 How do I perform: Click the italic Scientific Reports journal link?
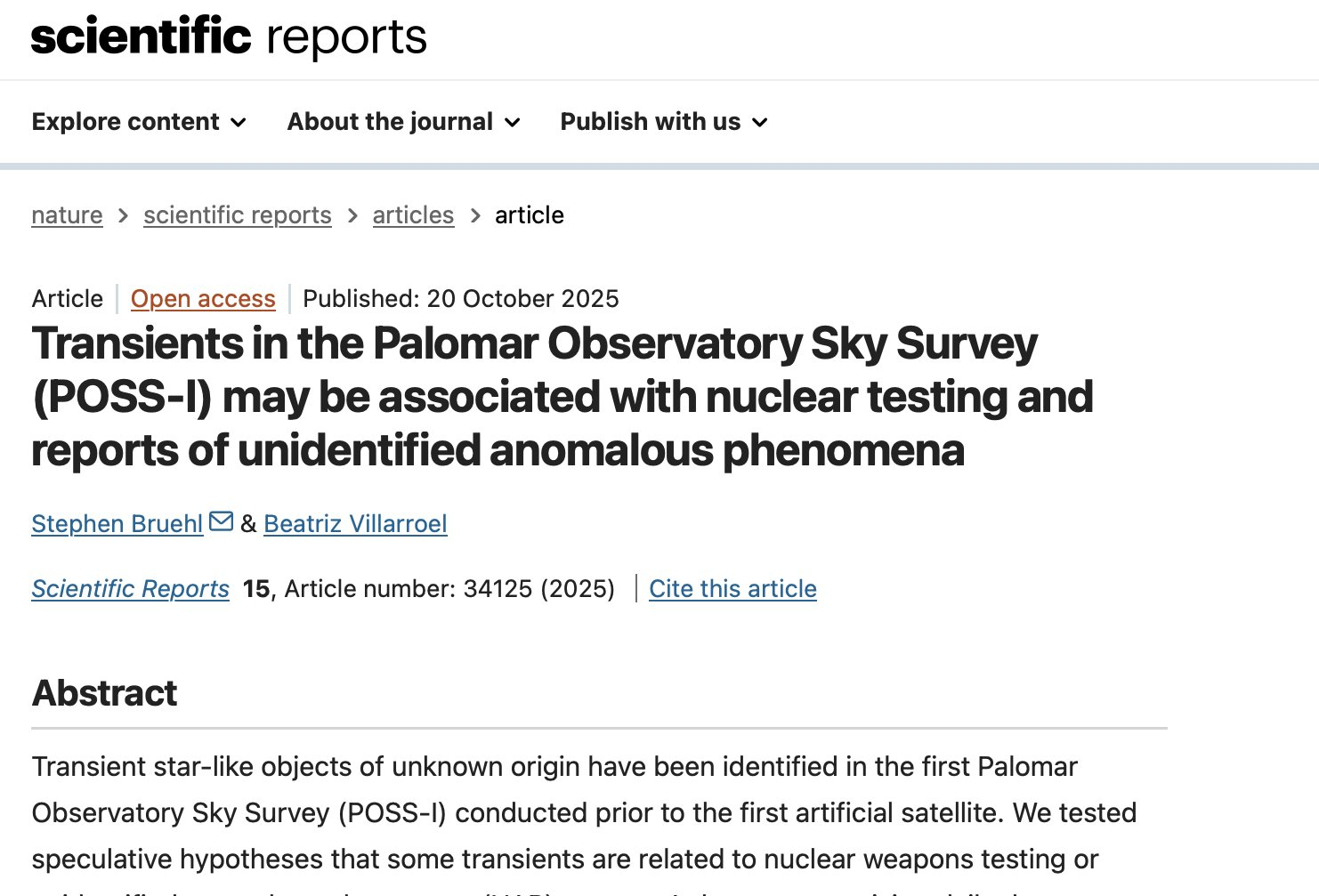pos(130,589)
